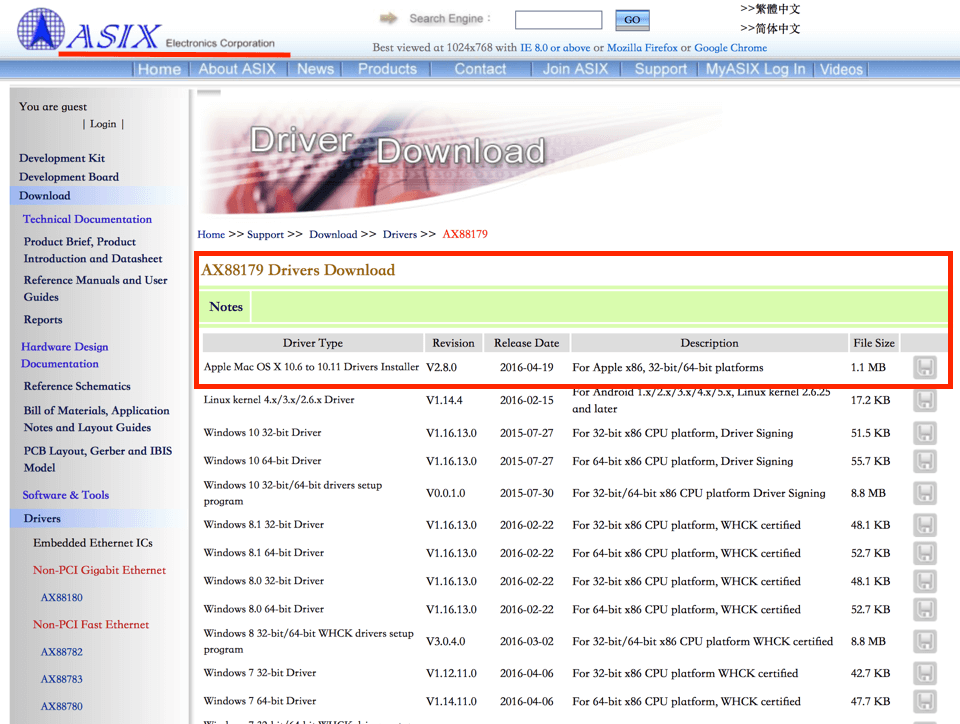
Task: Download Apple Mac OS X driver via disk icon
Action: coord(925,367)
